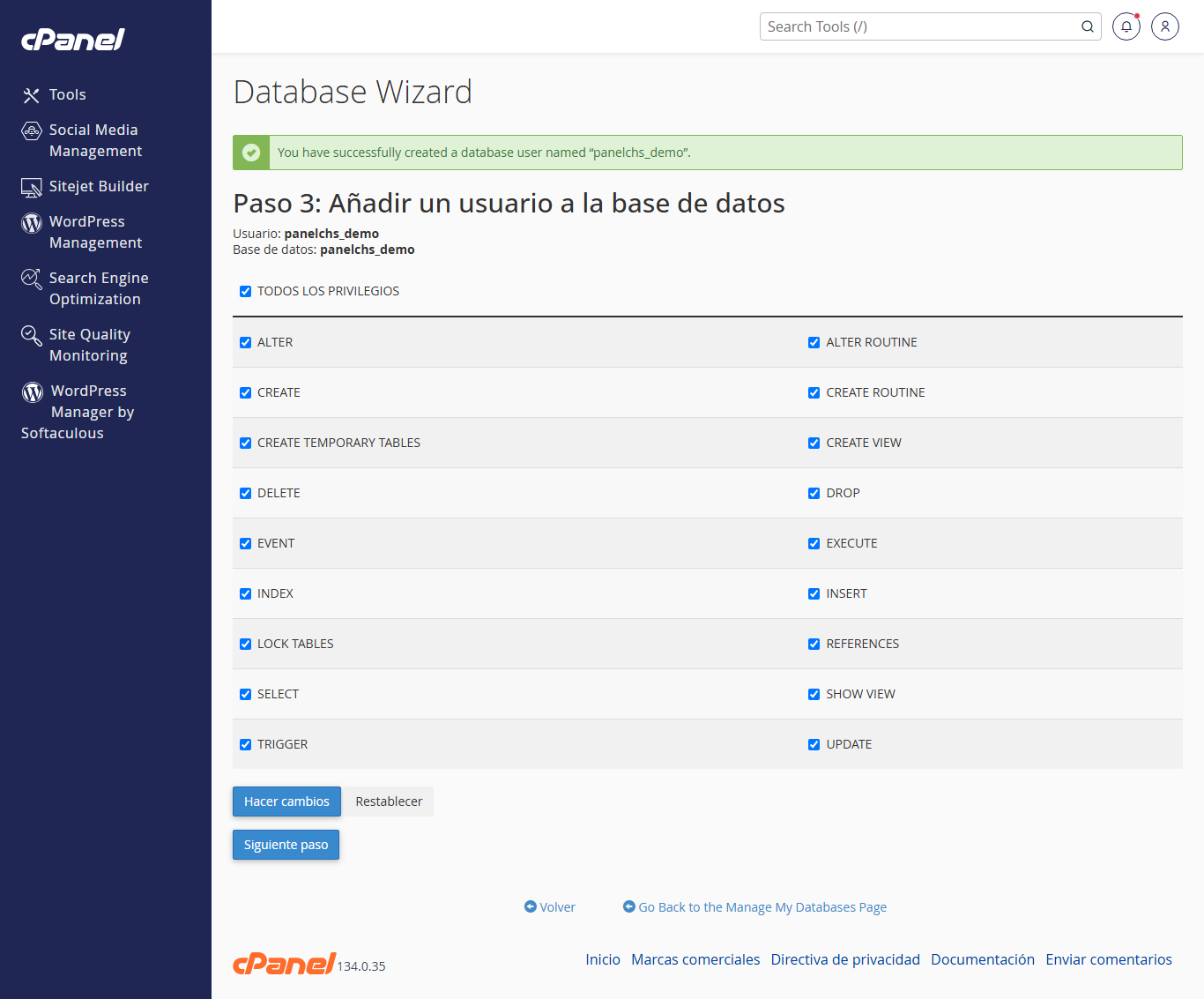This screenshot has width=1204, height=999.
Task: Uncheck the ALTER ROUTINE privilege
Action: [814, 342]
